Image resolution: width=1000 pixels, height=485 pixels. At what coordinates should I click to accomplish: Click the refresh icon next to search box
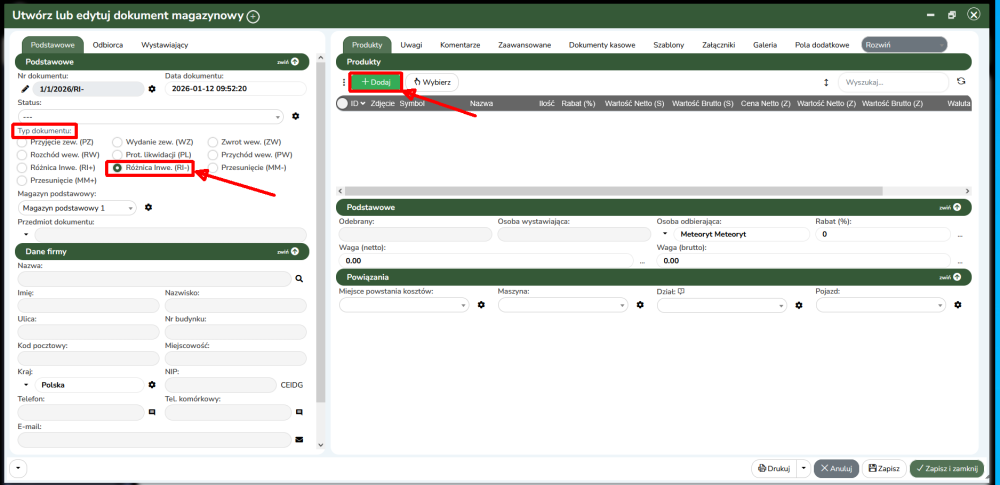tap(961, 82)
